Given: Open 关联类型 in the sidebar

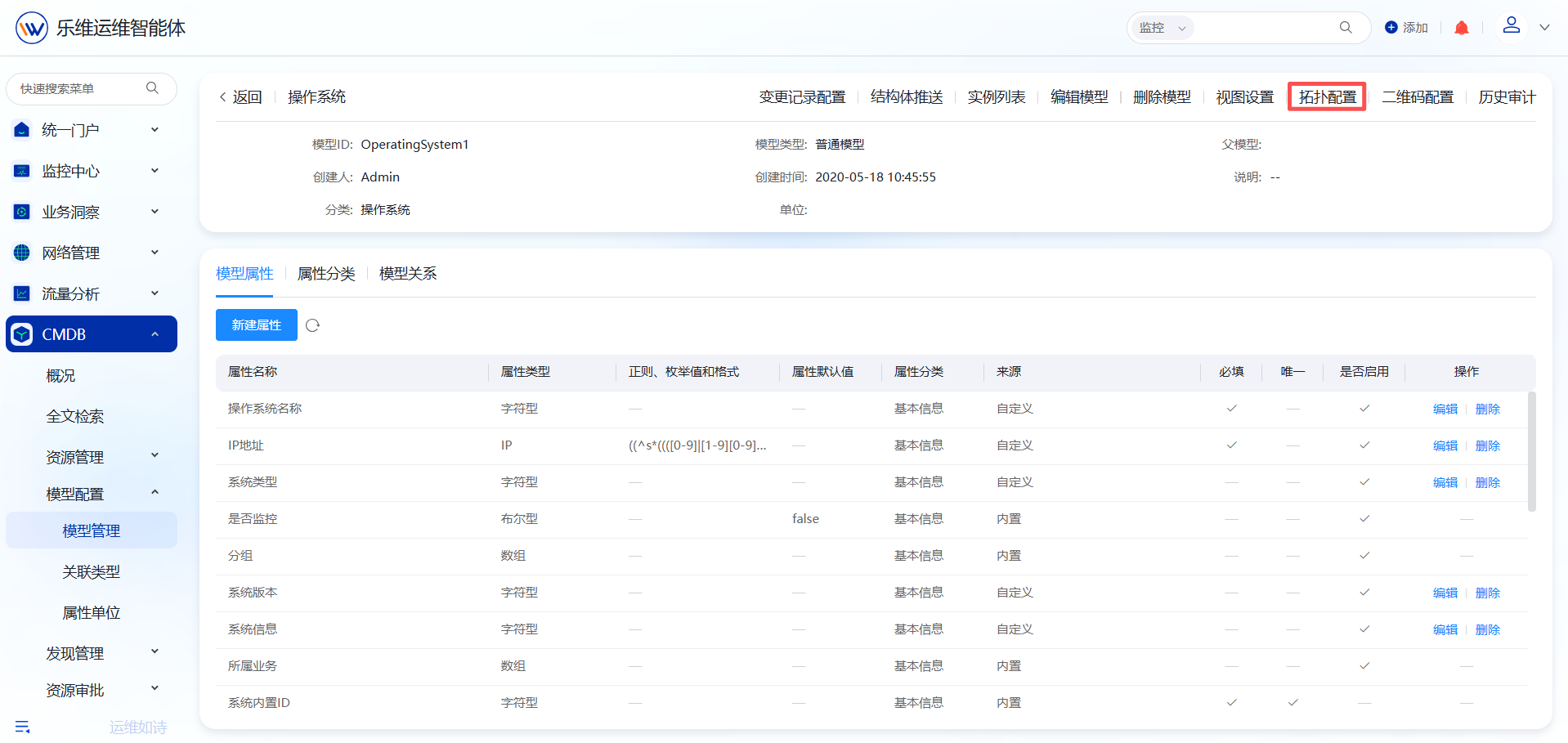Looking at the screenshot, I should point(92,572).
